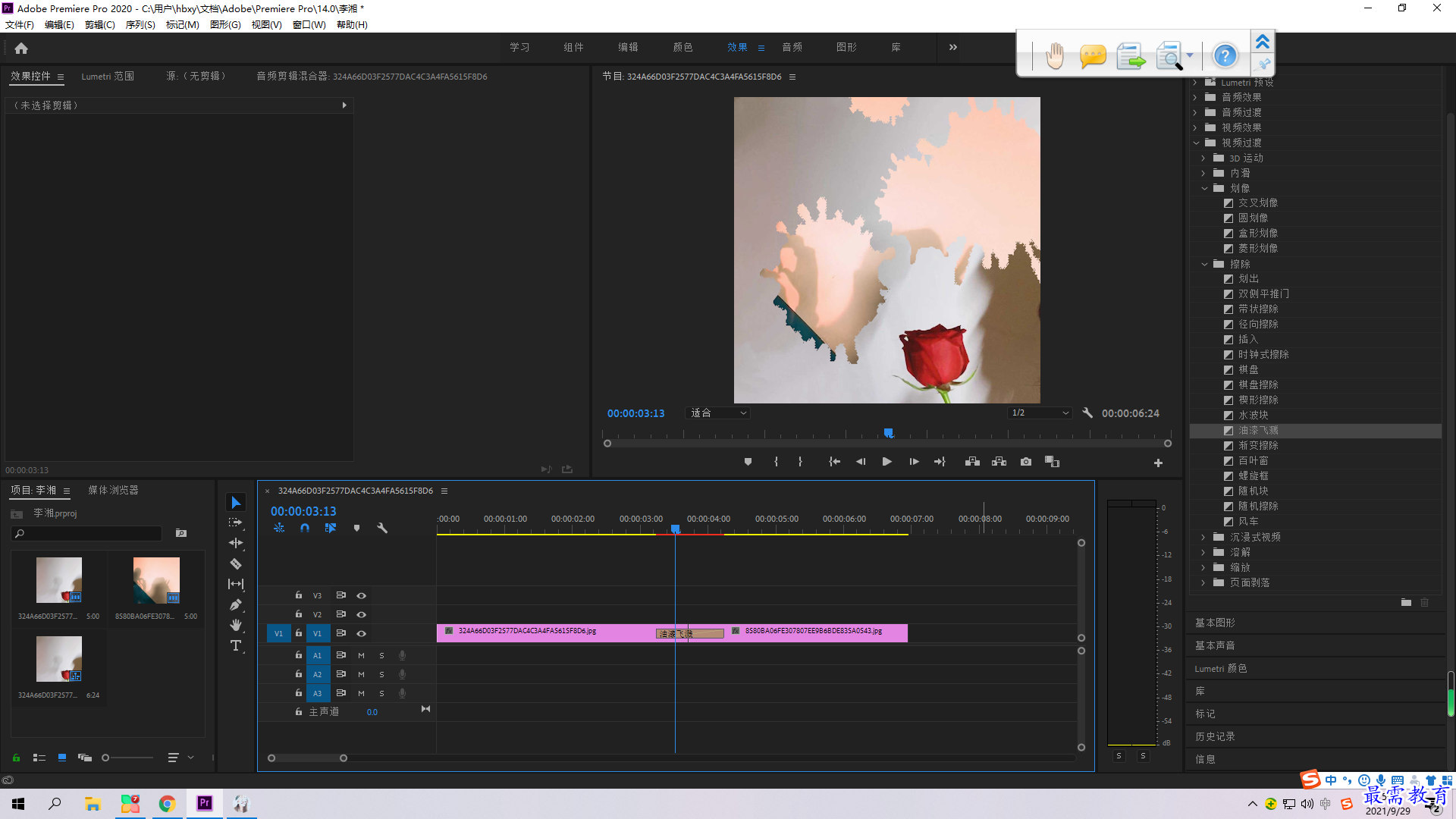1456x819 pixels.
Task: Open the Lumetri 颜色 panel
Action: point(1221,668)
